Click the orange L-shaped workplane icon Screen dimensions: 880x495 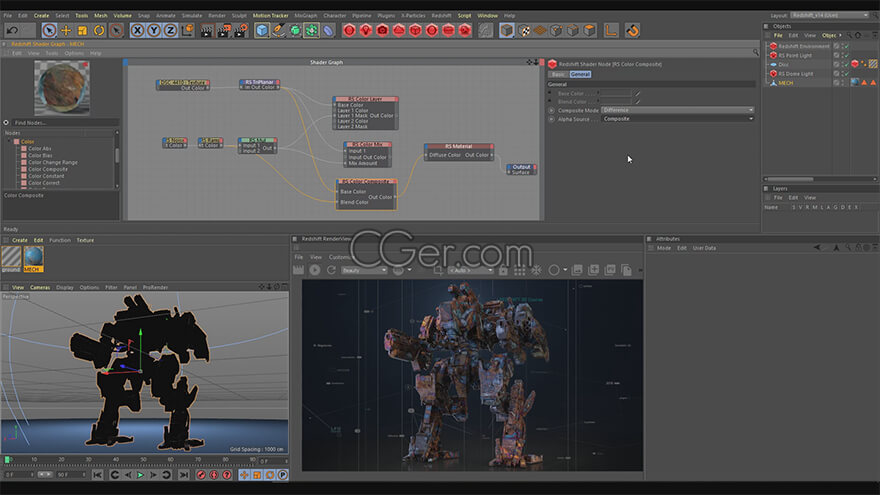tap(611, 30)
